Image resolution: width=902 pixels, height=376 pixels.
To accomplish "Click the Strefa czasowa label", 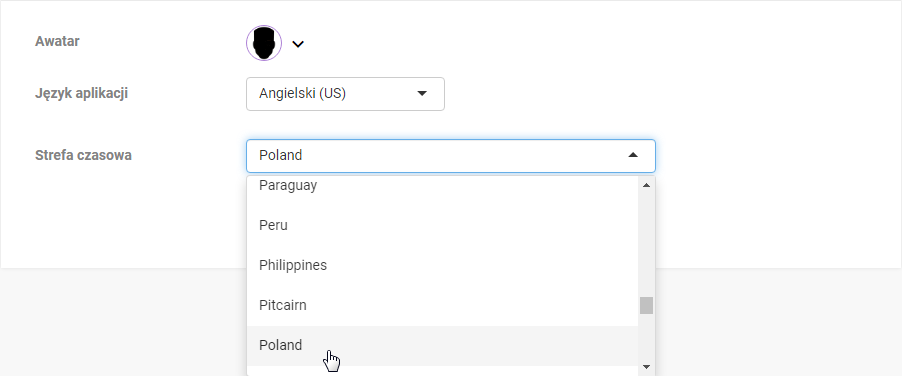I will [83, 155].
